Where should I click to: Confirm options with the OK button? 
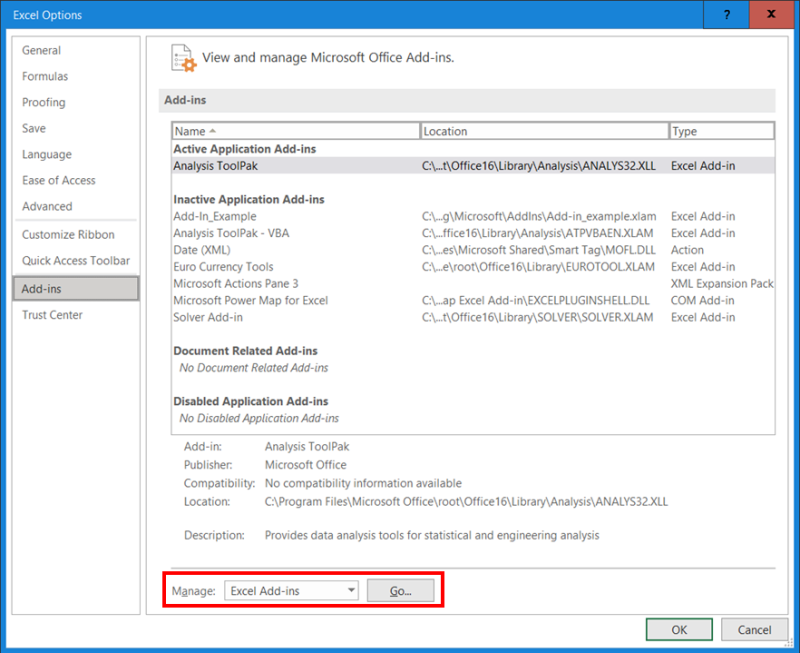click(679, 630)
